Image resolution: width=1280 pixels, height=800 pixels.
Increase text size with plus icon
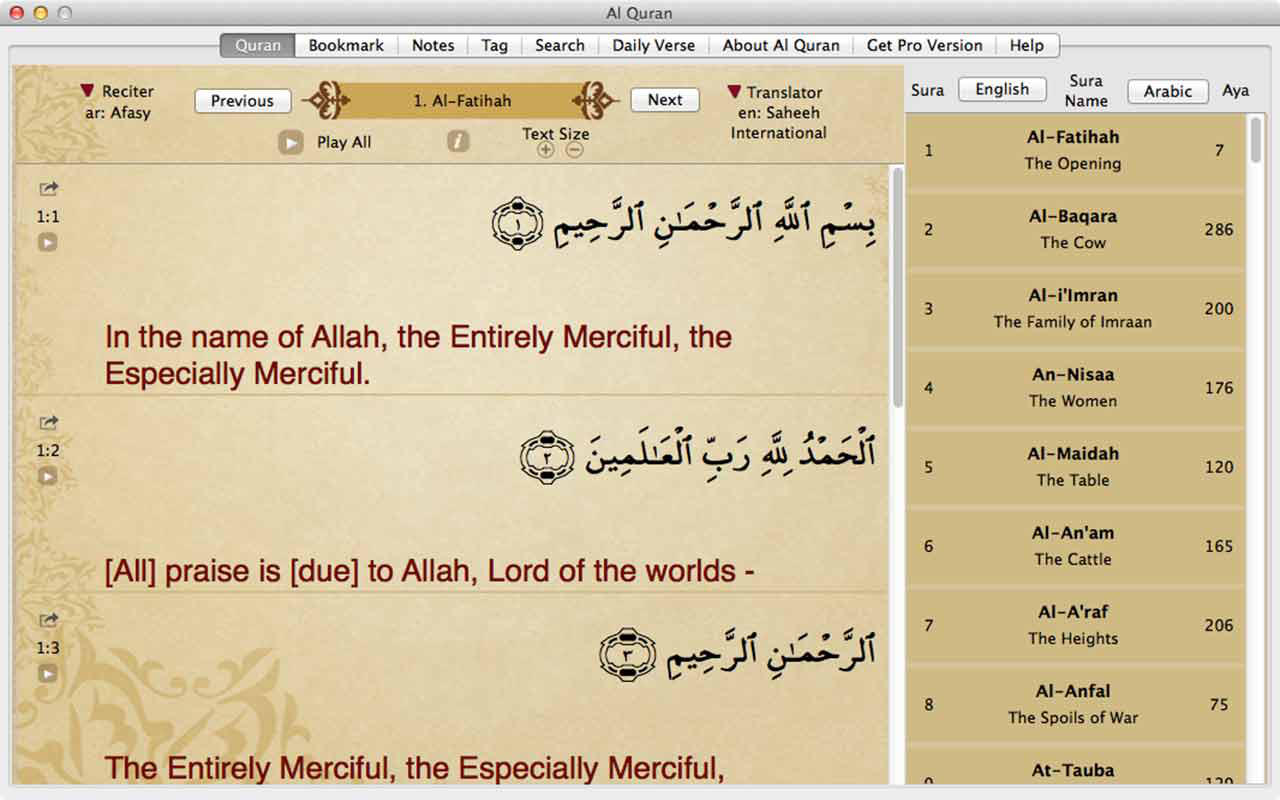545,150
